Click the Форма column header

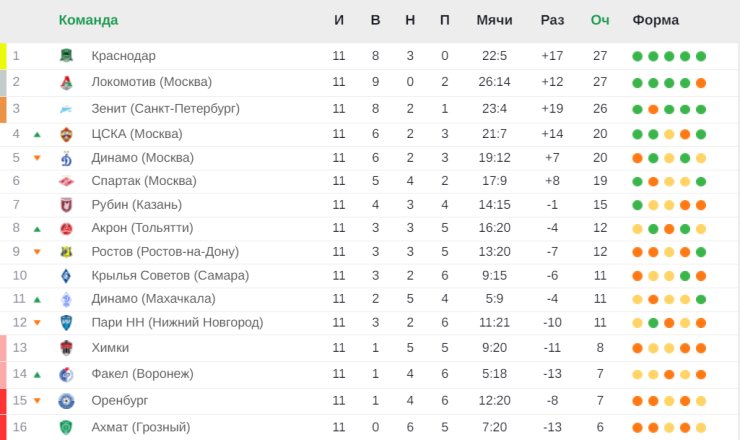(x=656, y=20)
